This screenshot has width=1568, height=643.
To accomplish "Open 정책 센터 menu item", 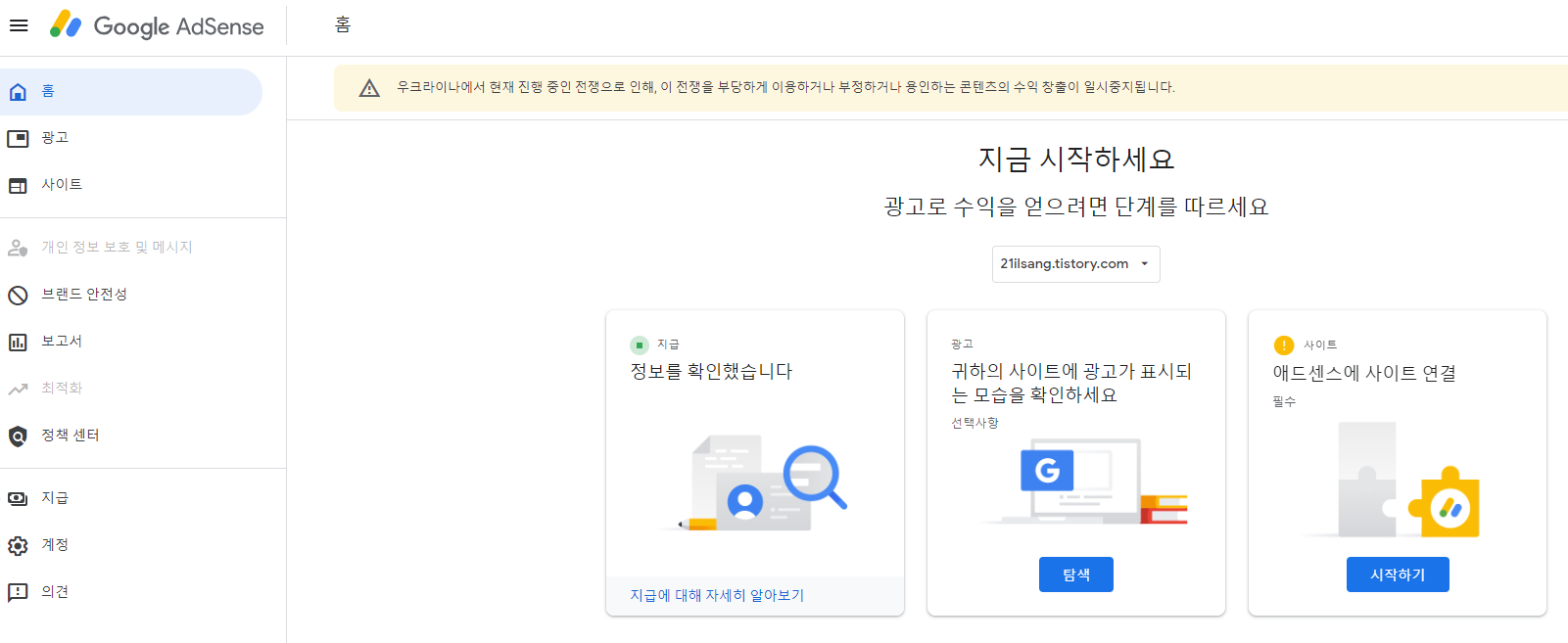I will tap(131, 436).
